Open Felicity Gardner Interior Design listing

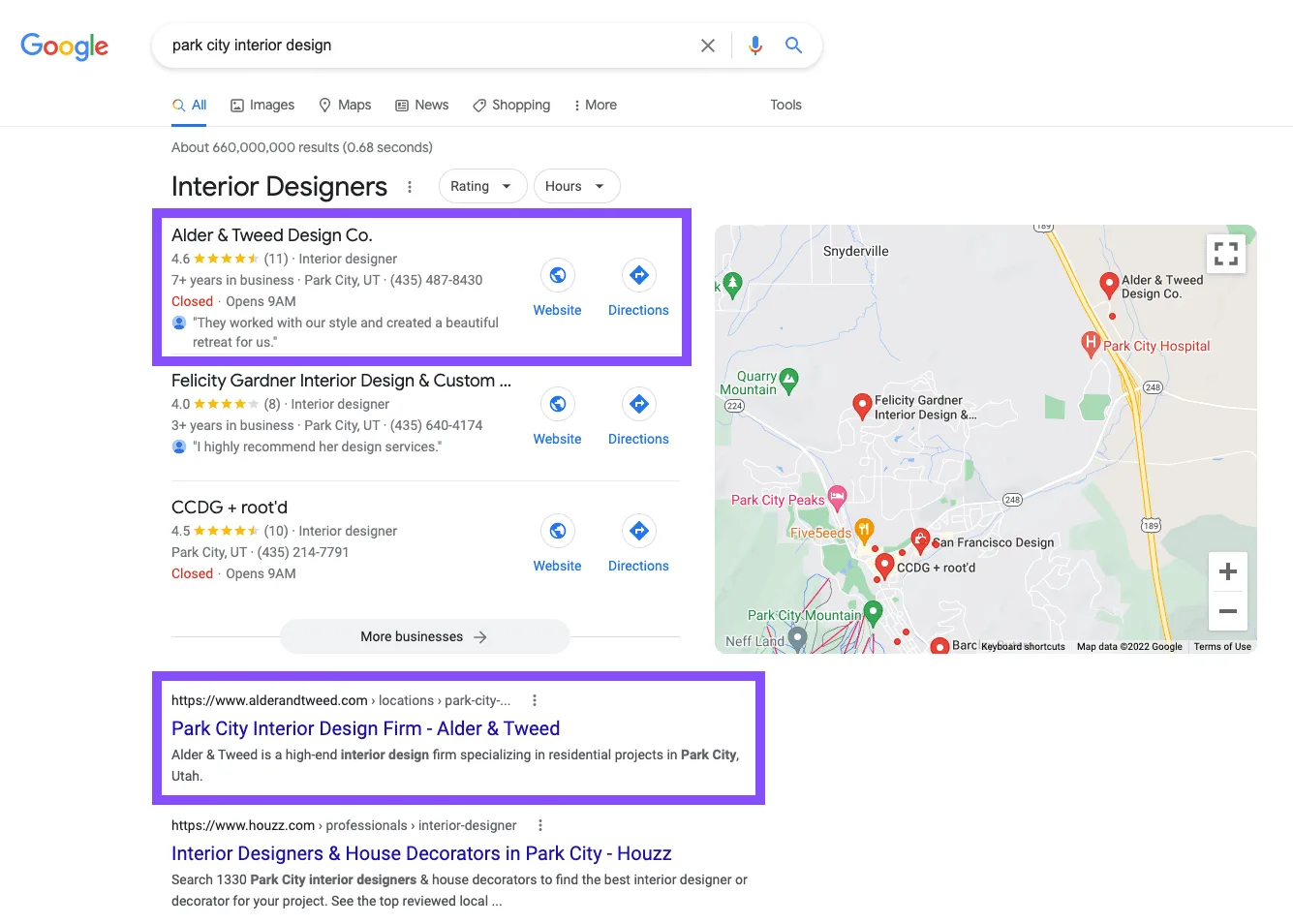coord(341,381)
